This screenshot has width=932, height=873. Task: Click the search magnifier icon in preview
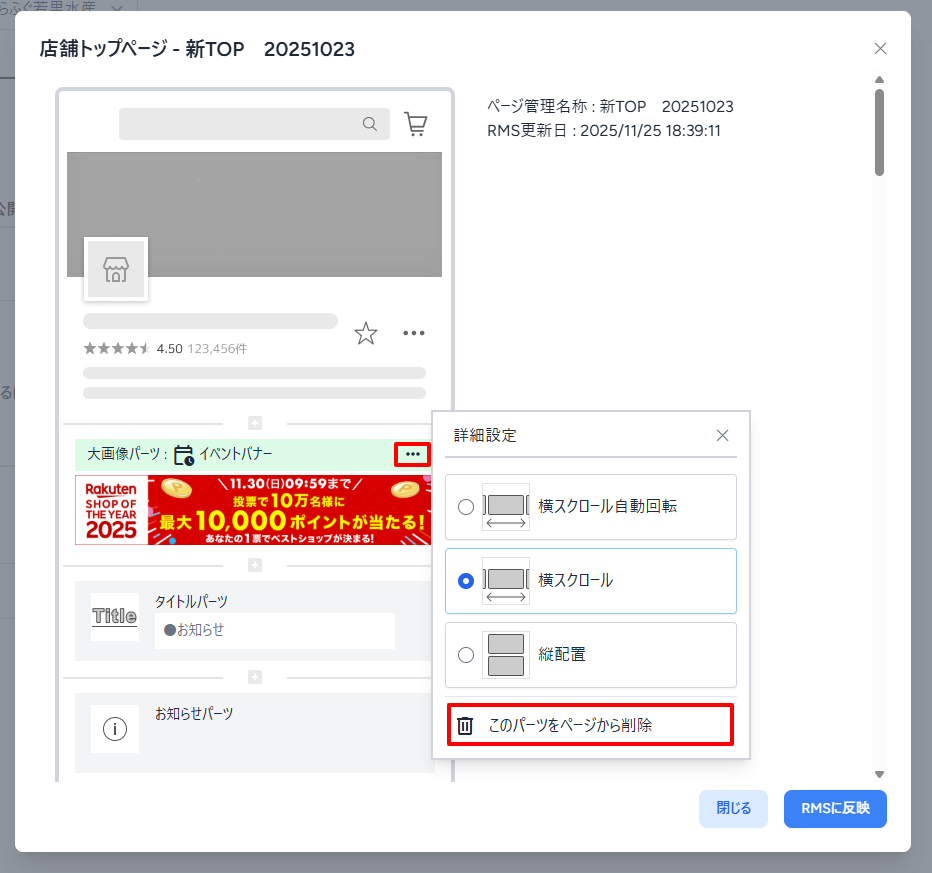tap(370, 124)
